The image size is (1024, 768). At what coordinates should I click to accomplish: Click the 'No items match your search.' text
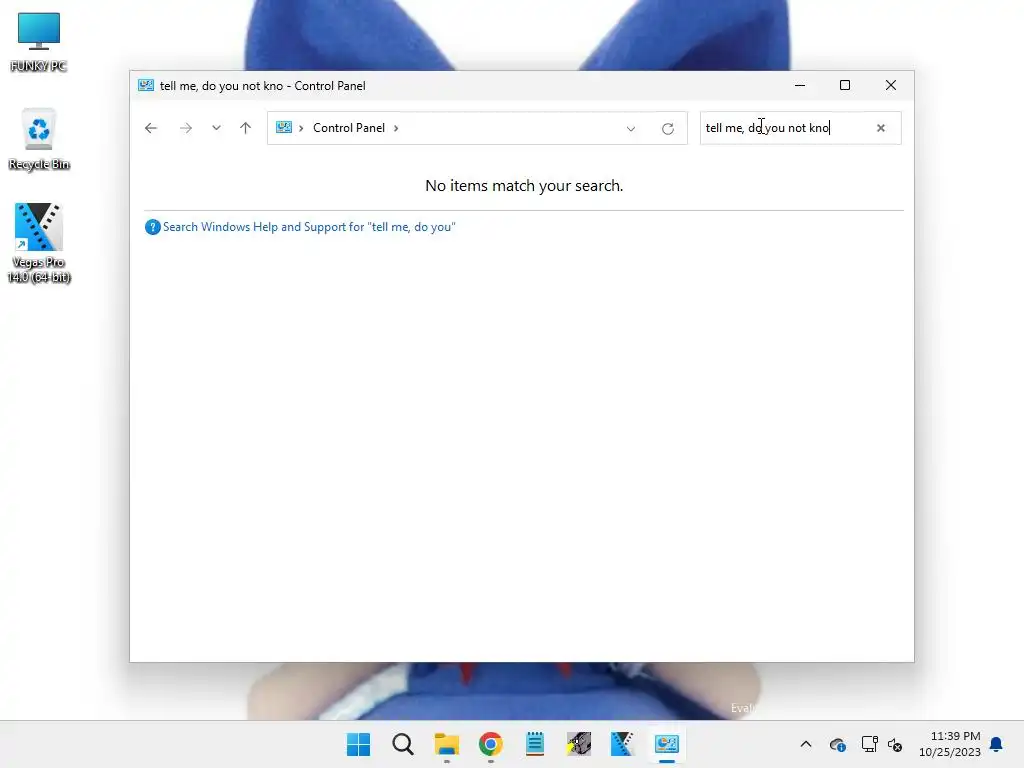524,185
